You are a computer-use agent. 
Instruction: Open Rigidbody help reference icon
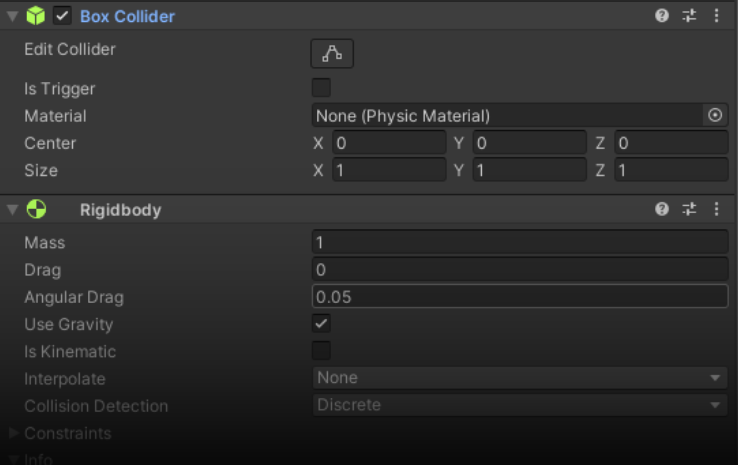click(x=662, y=208)
